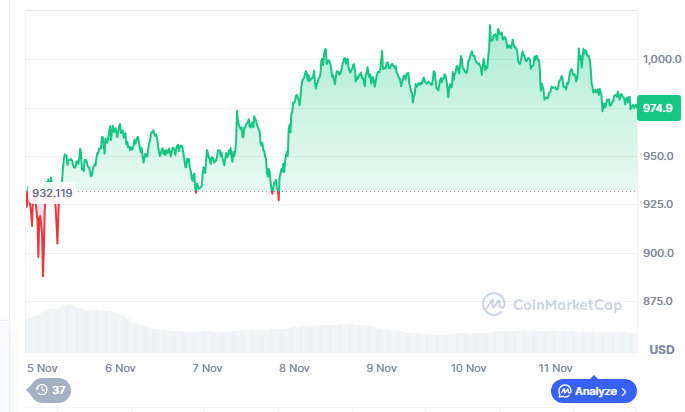This screenshot has width=685, height=412.
Task: Select the 11 Nov date label
Action: point(555,367)
